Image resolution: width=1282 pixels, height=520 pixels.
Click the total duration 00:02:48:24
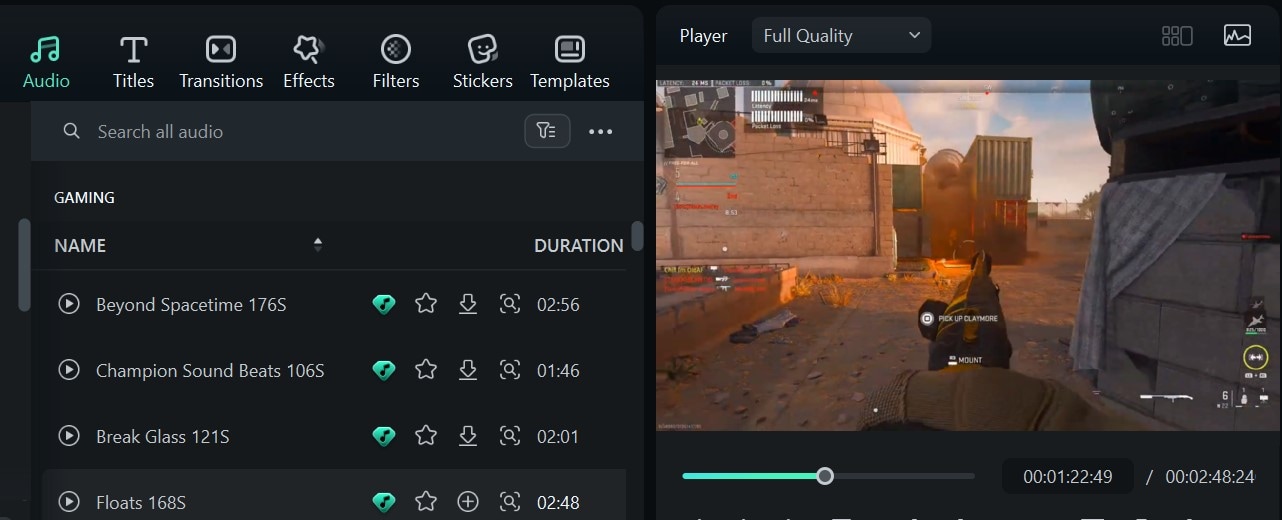[x=1210, y=477]
